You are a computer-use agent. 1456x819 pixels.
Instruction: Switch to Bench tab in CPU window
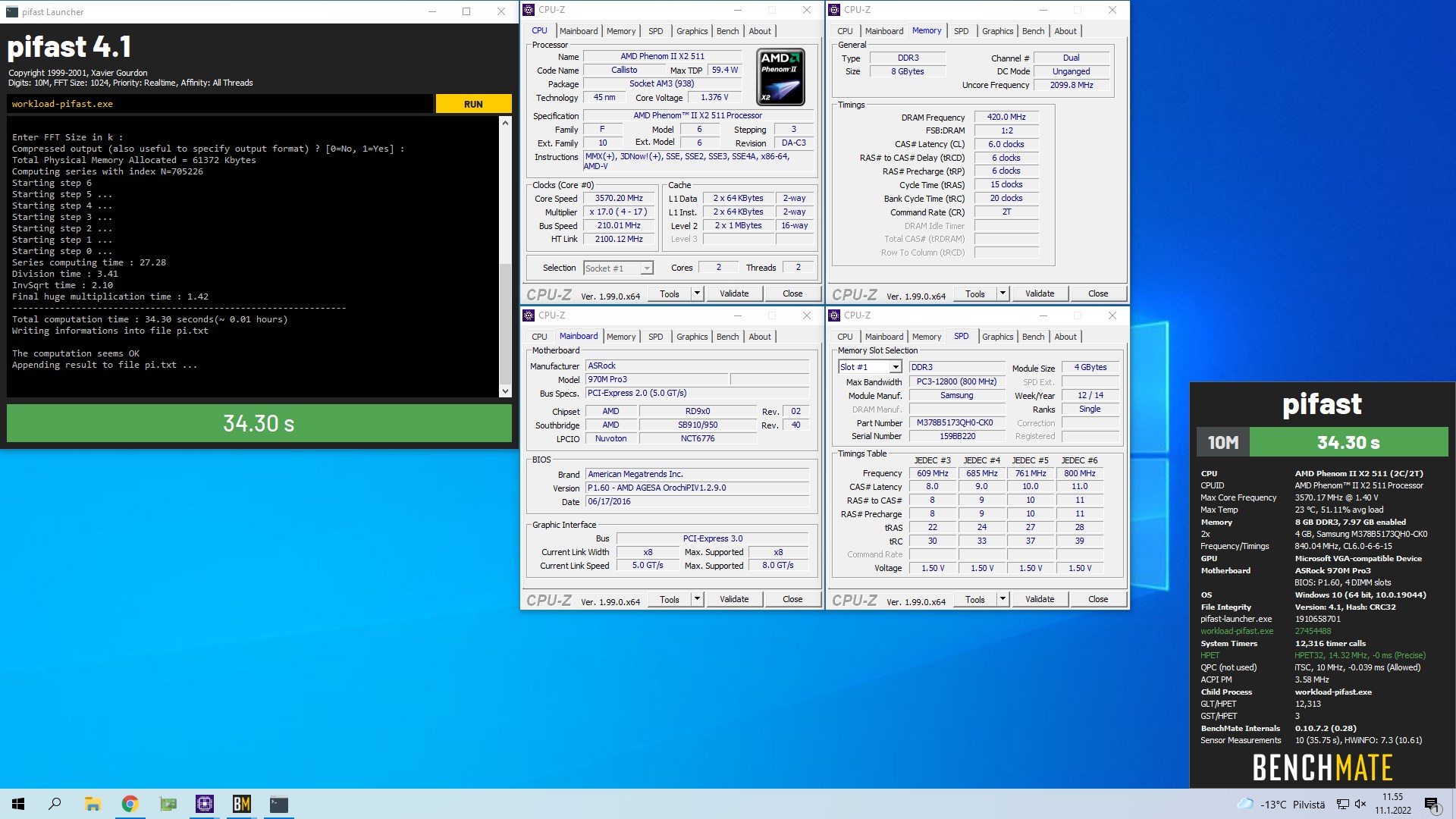tap(727, 31)
